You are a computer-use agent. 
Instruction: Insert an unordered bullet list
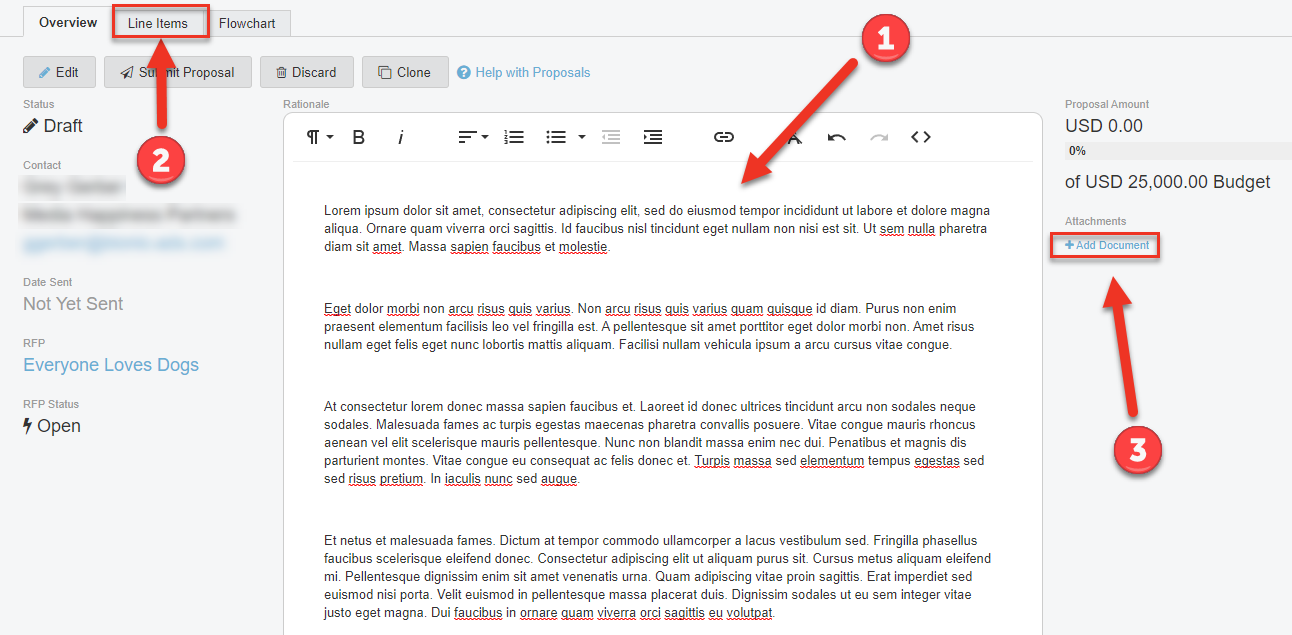point(556,138)
